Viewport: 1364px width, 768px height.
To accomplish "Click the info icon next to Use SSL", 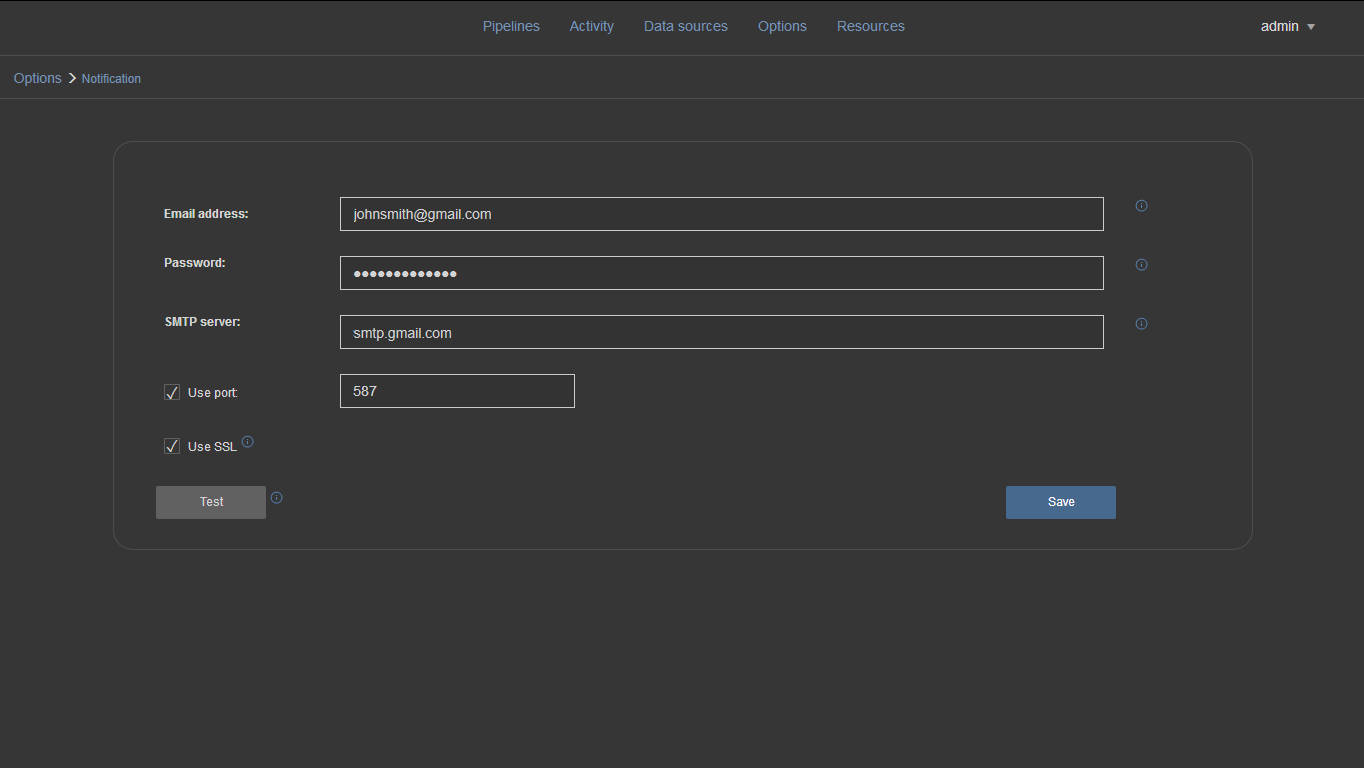I will point(248,441).
